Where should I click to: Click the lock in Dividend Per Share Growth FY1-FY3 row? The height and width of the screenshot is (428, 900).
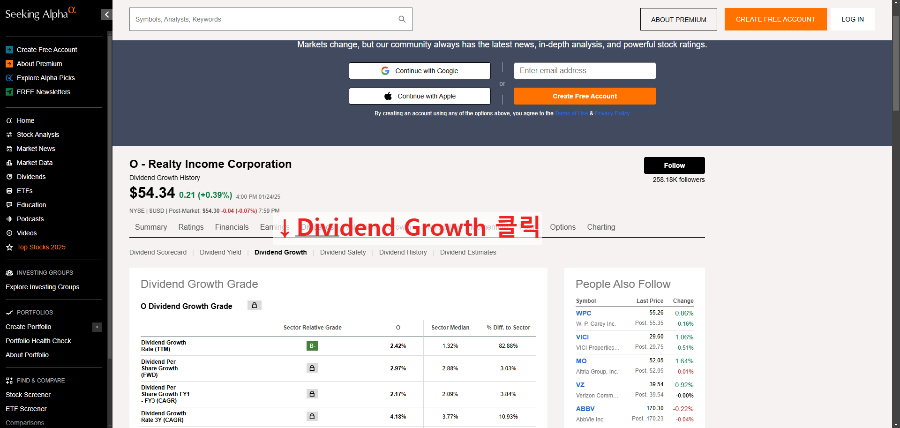tap(312, 394)
